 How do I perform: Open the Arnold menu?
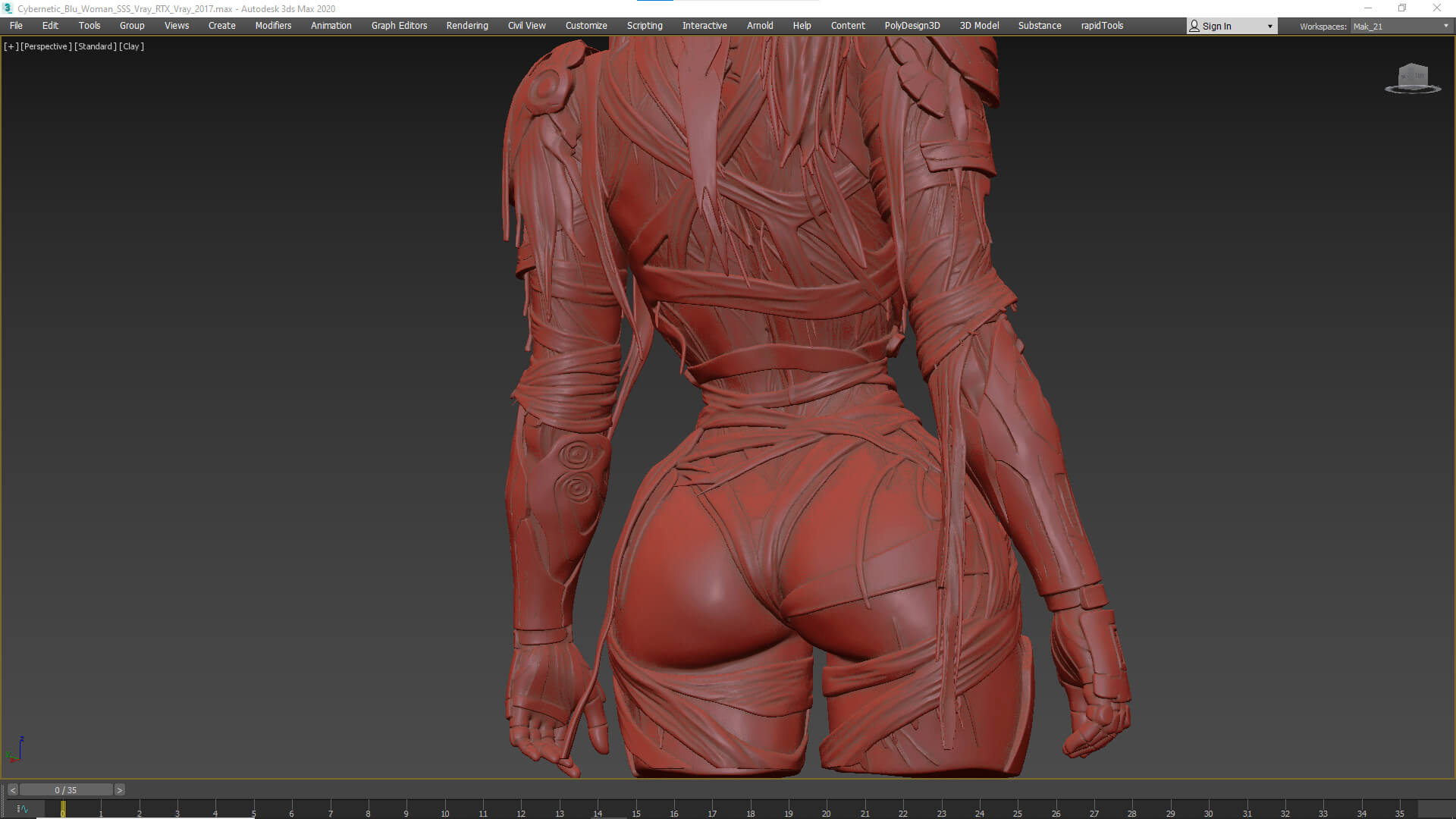[x=760, y=26]
